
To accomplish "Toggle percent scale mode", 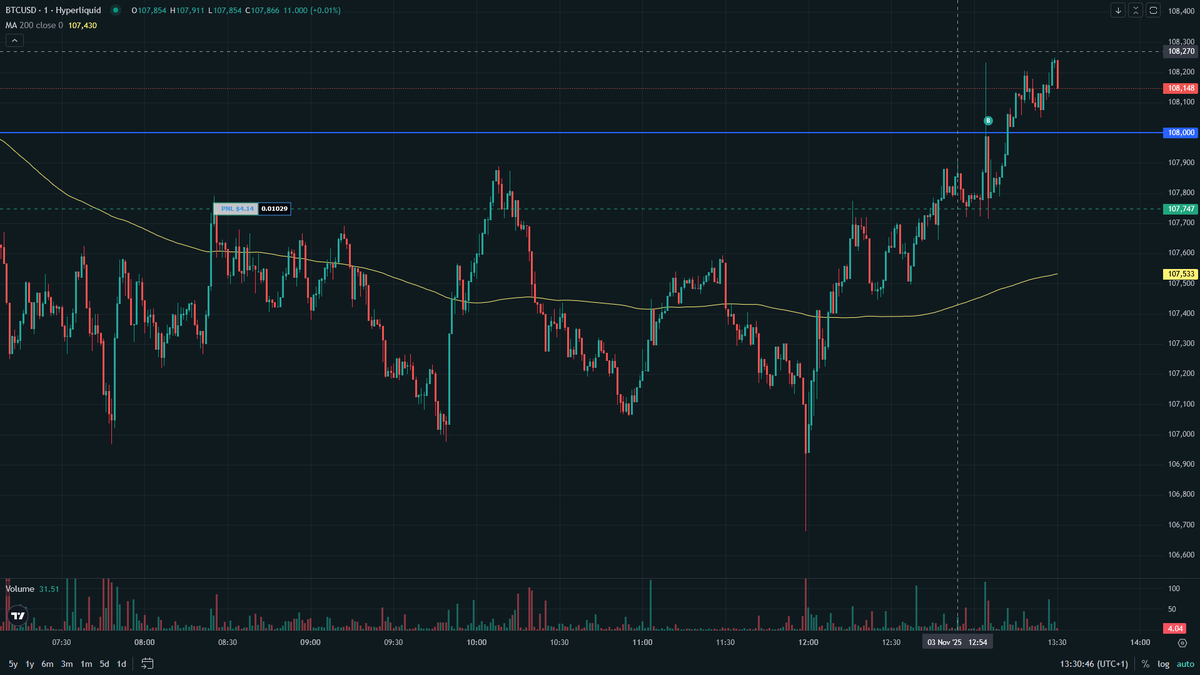I will point(1145,664).
